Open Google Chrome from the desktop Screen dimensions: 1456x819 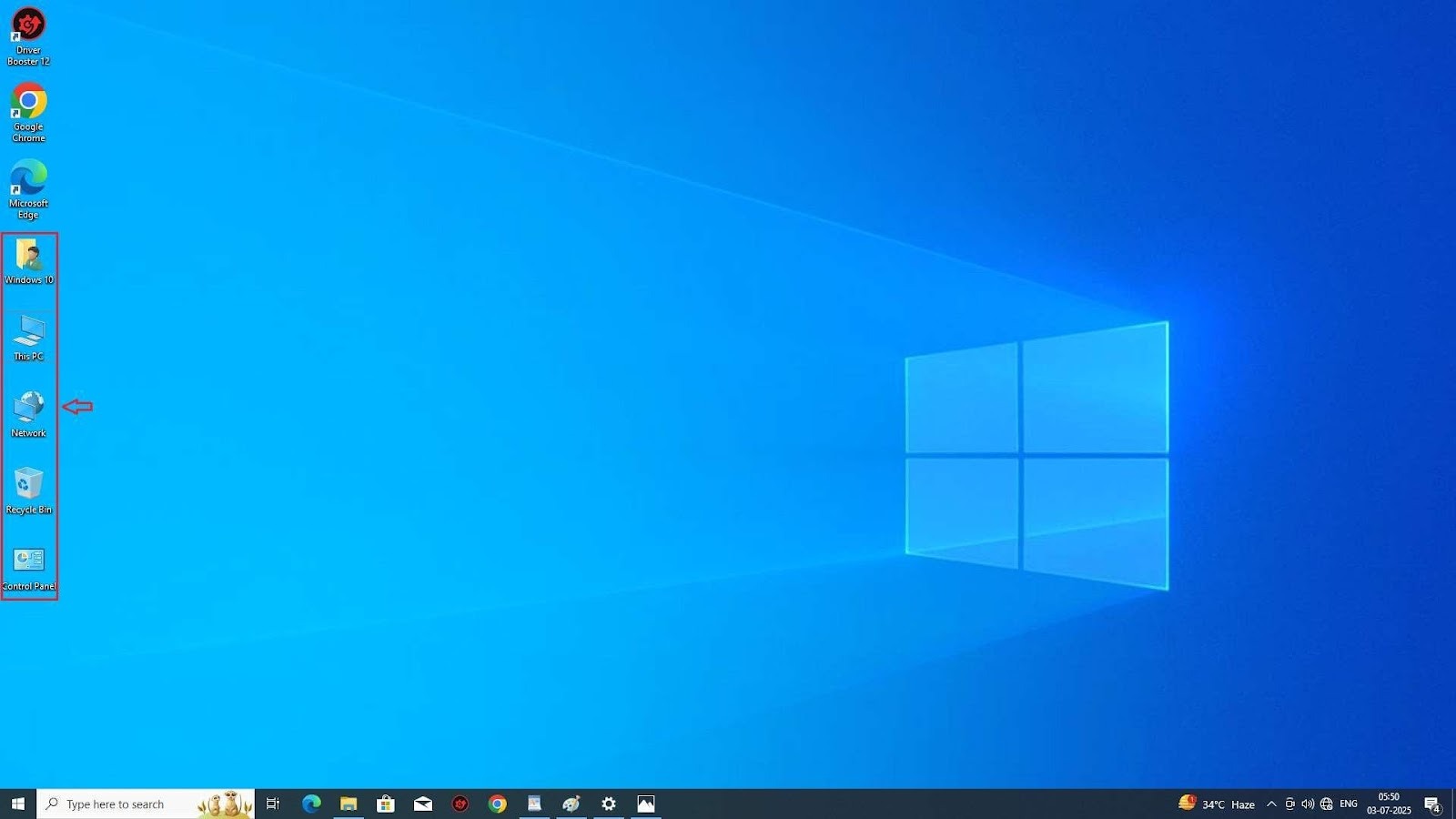click(28, 100)
